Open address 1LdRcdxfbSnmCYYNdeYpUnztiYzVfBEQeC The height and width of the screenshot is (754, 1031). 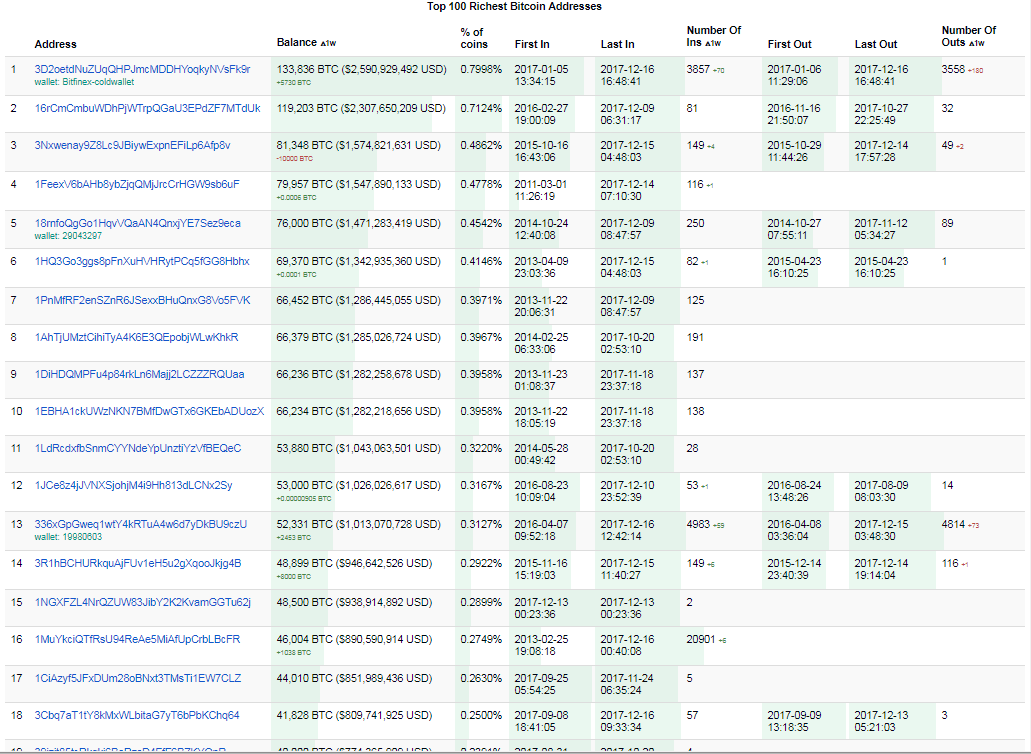click(137, 448)
